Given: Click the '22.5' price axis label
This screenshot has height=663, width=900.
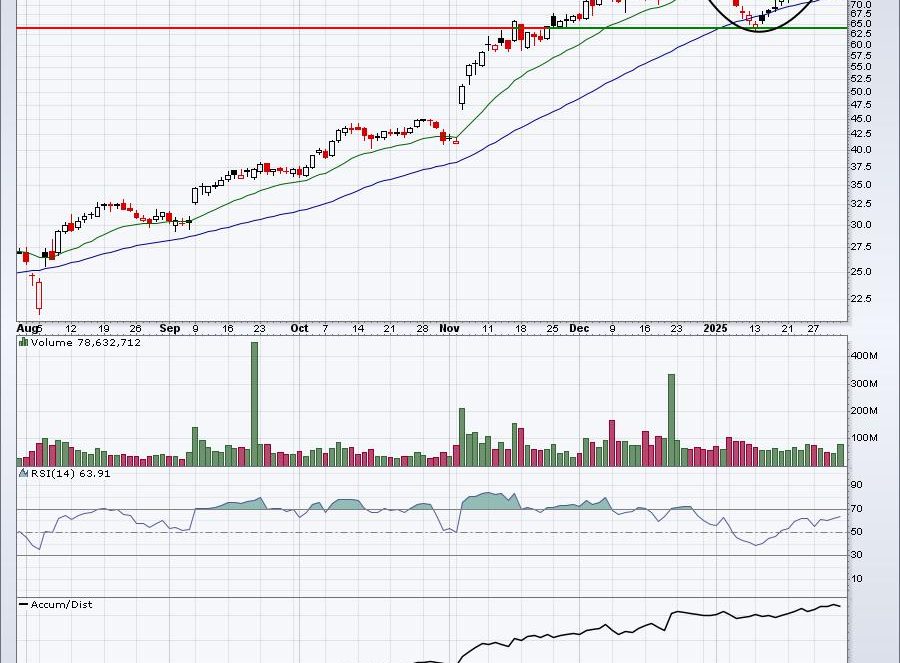Looking at the screenshot, I should pos(861,298).
